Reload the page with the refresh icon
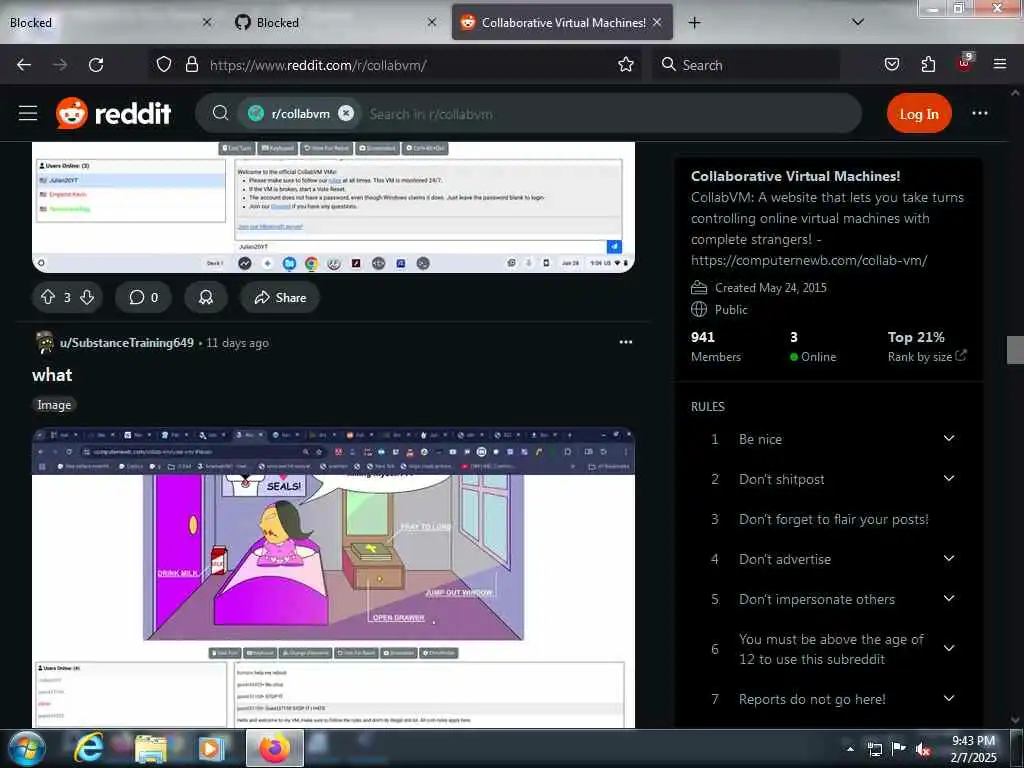 click(96, 65)
